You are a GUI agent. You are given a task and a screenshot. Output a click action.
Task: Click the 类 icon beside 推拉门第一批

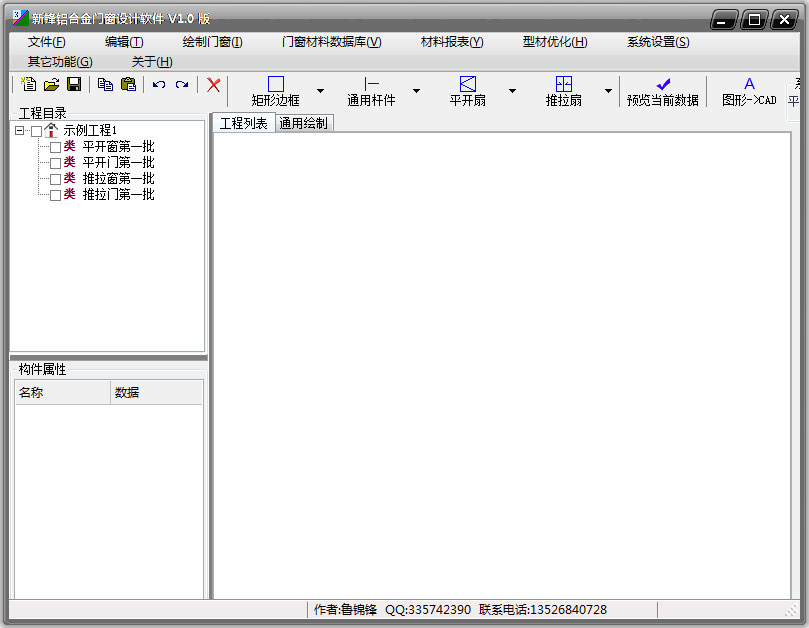click(x=70, y=195)
